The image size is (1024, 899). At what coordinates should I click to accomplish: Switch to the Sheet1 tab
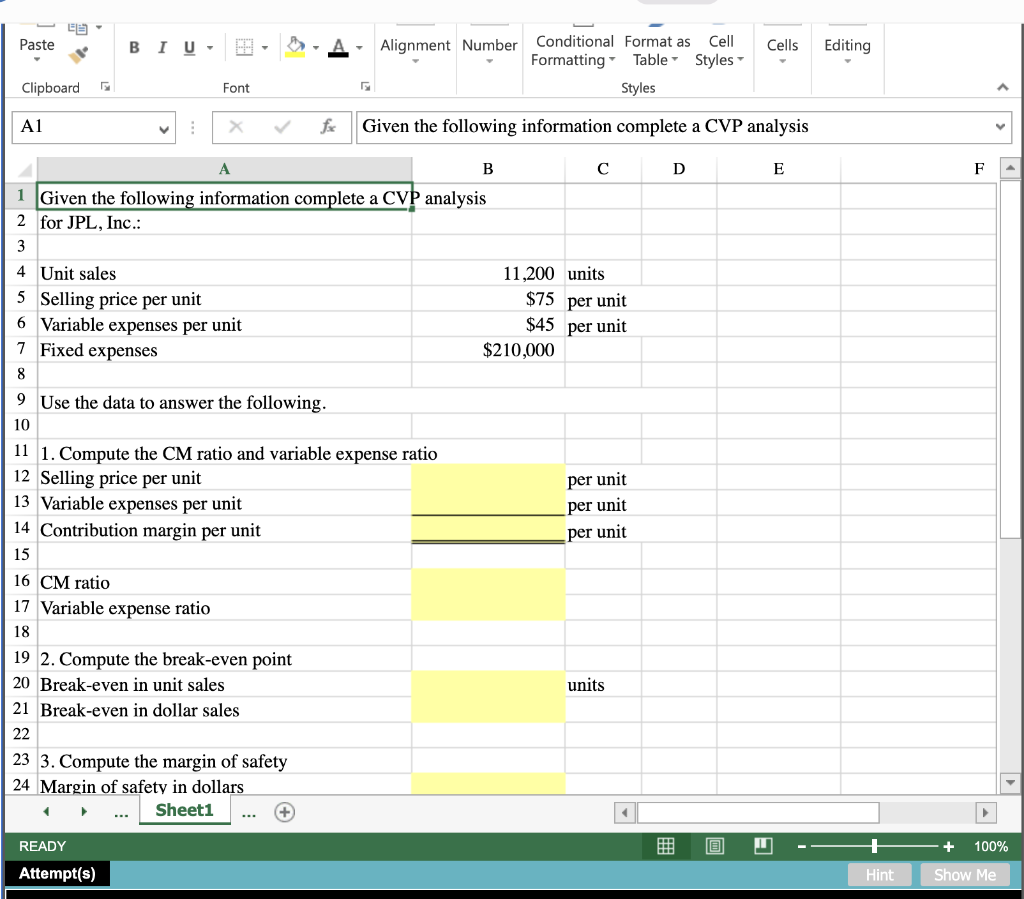click(x=184, y=811)
